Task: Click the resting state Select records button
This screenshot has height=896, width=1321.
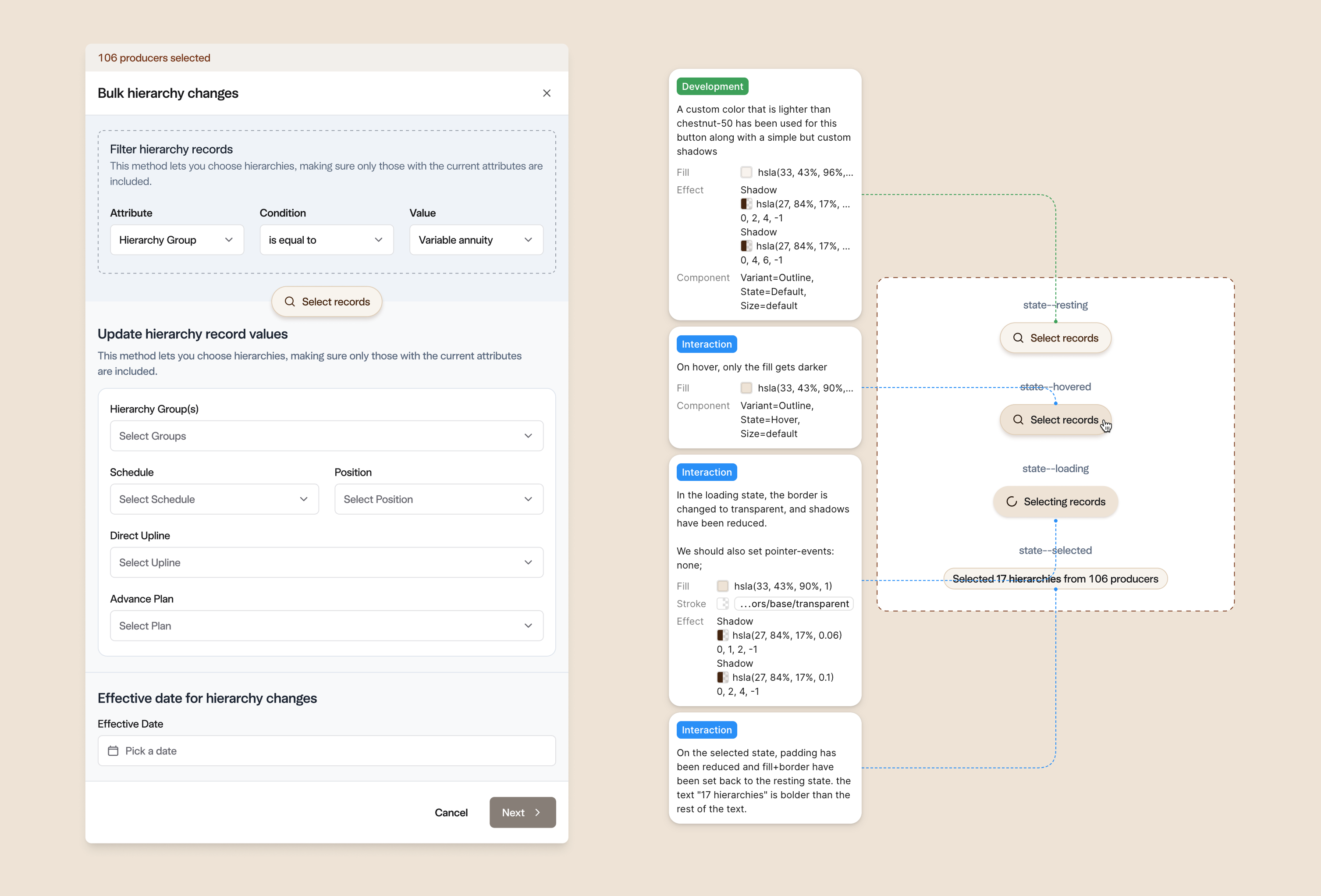Action: (1055, 338)
